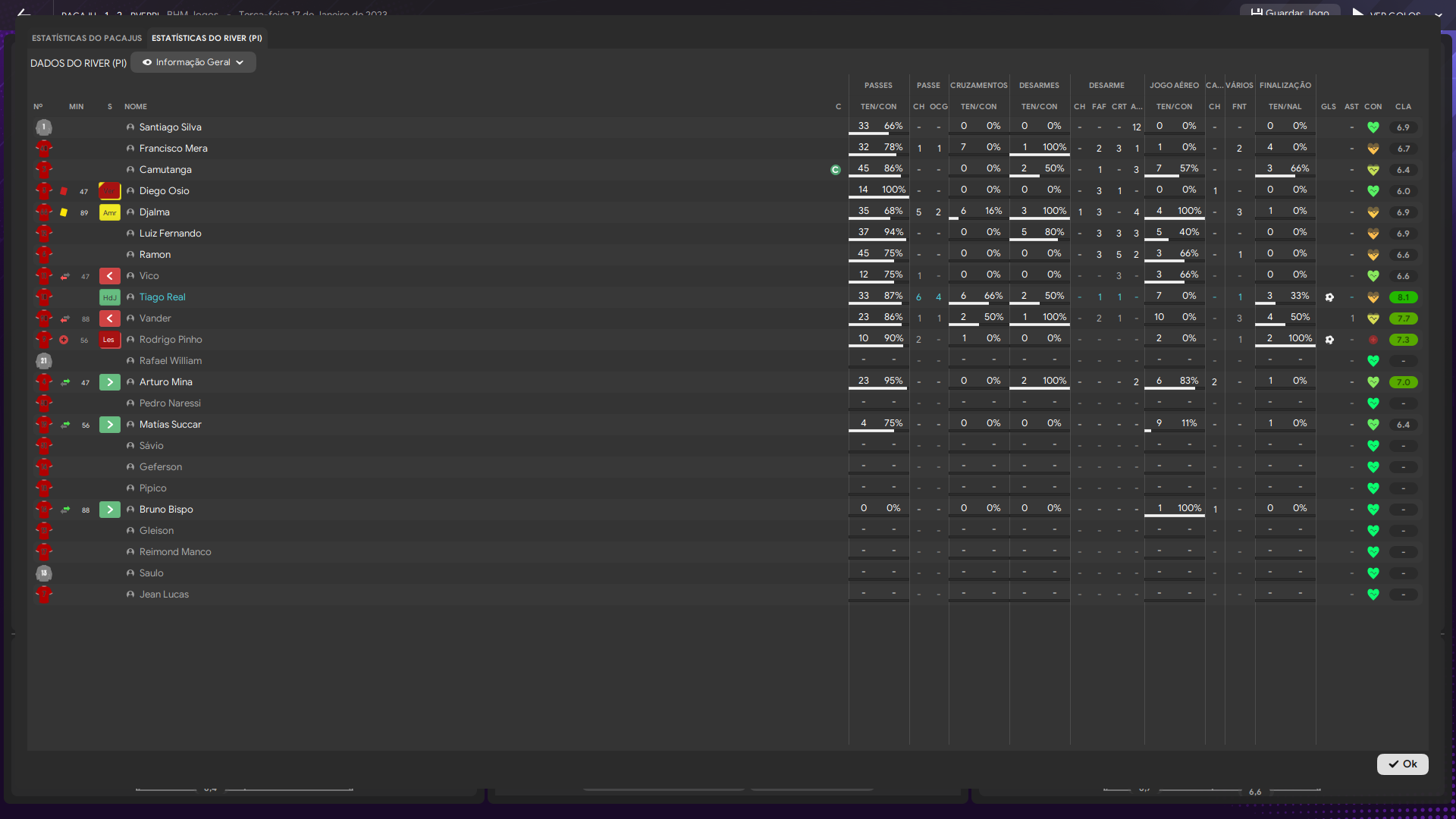Open Luiz Fernando player profile
Image resolution: width=1456 pixels, height=819 pixels.
[x=171, y=234]
